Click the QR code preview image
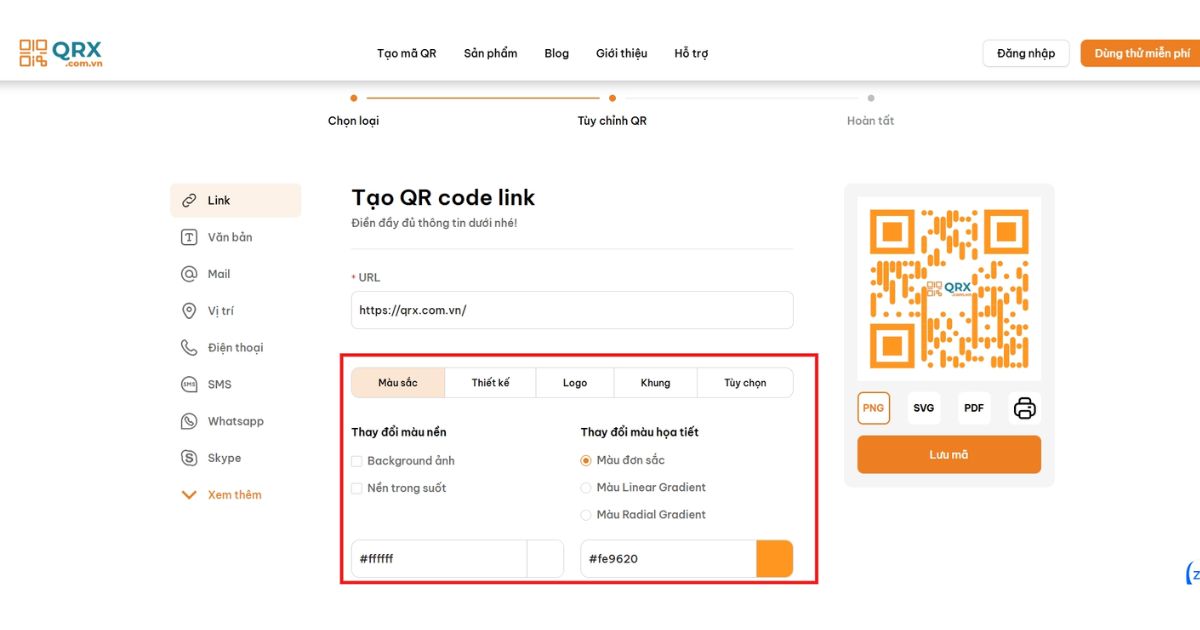1200x630 pixels. pos(949,289)
